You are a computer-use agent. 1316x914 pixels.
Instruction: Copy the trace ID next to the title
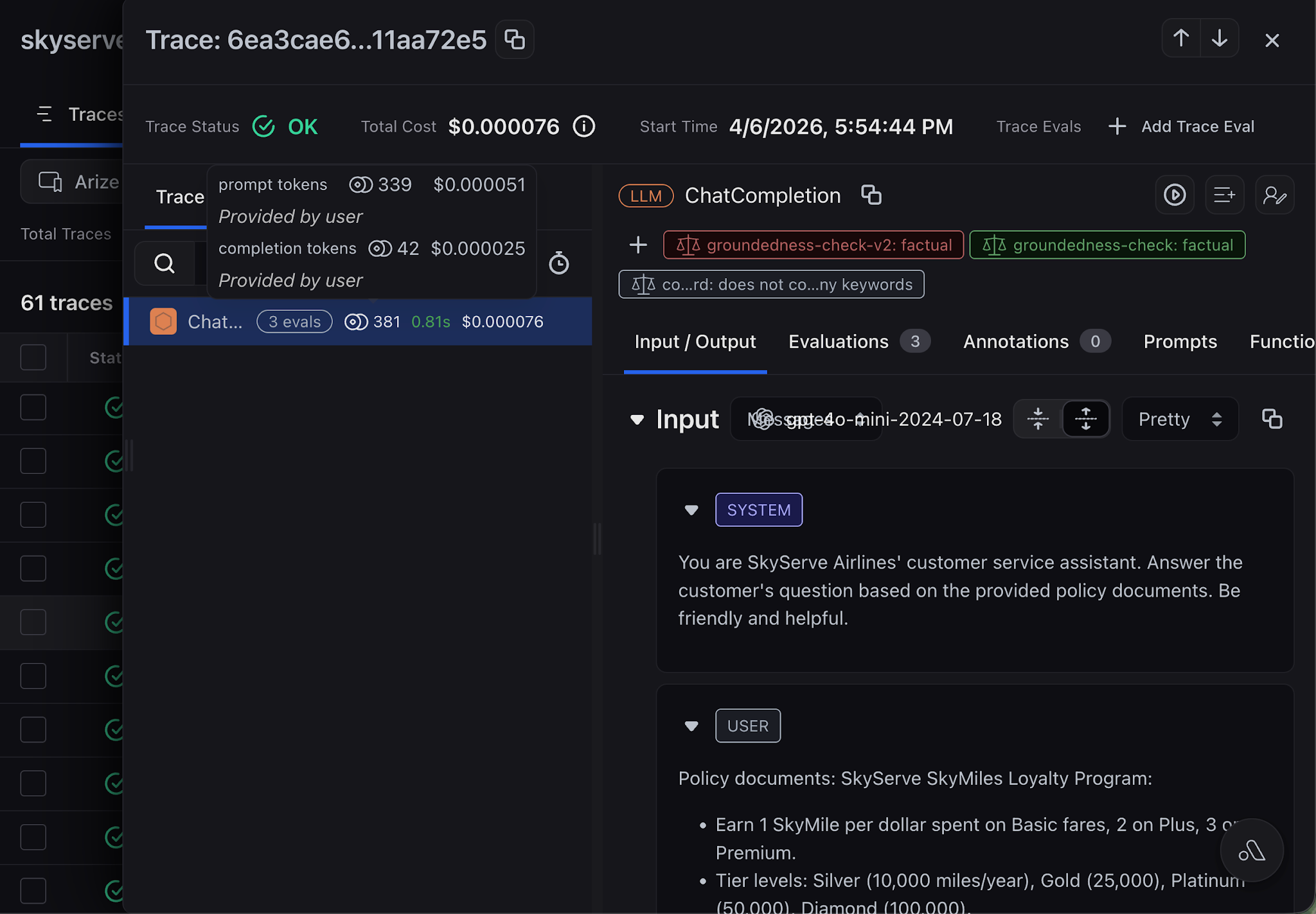click(x=515, y=40)
